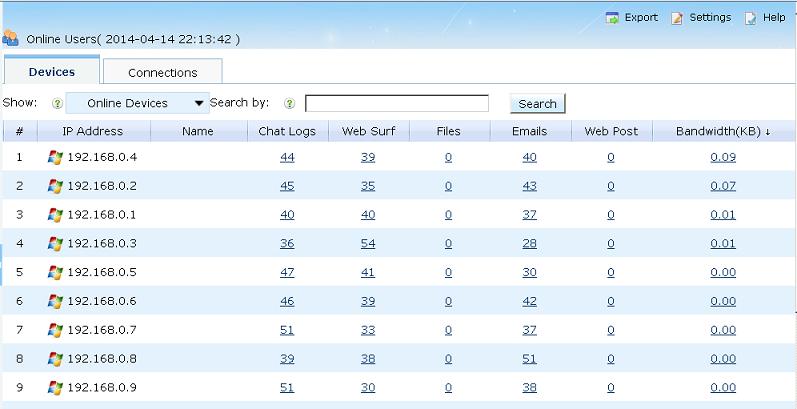Click the Export icon in top toolbar
Image resolution: width=797 pixels, height=409 pixels.
coord(612,18)
